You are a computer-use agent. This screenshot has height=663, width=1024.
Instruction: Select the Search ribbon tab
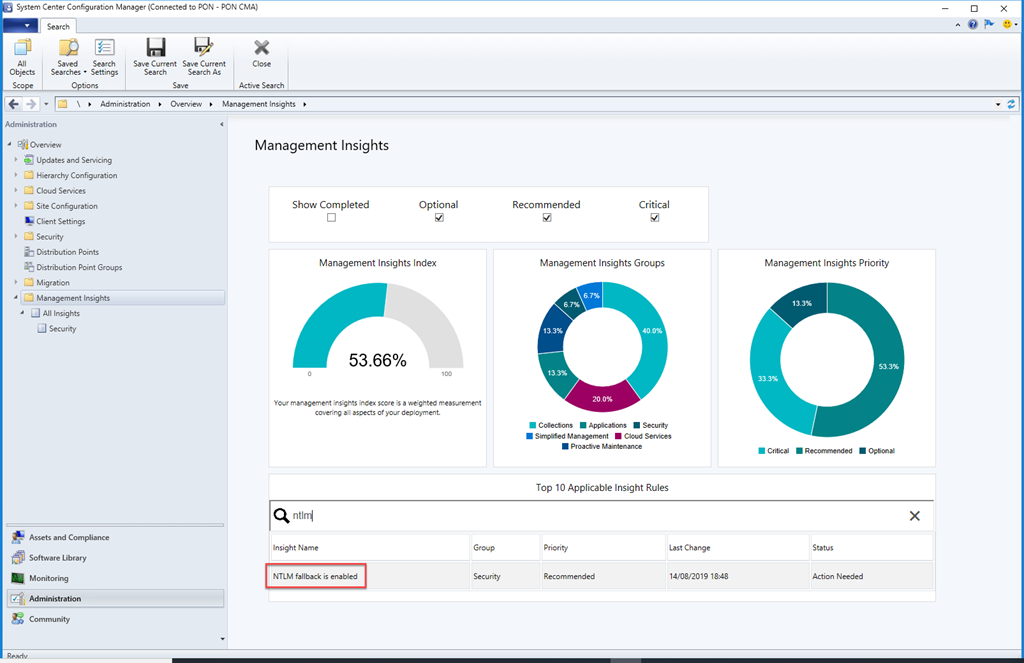pos(58,27)
